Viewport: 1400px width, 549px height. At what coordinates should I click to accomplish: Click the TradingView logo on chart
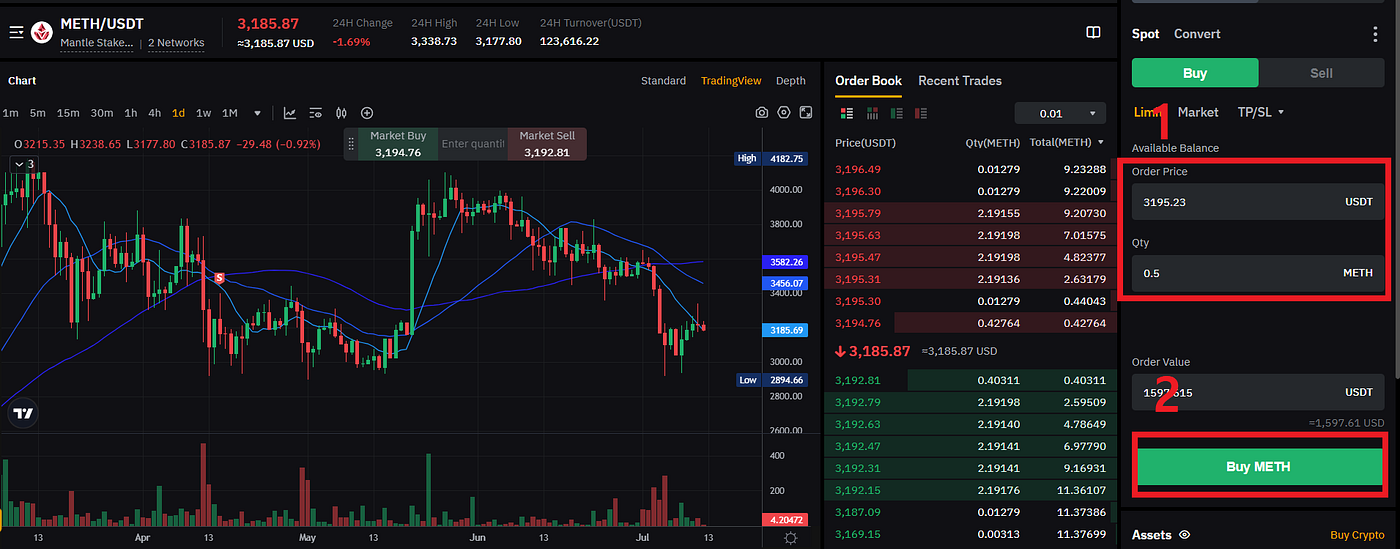[23, 413]
